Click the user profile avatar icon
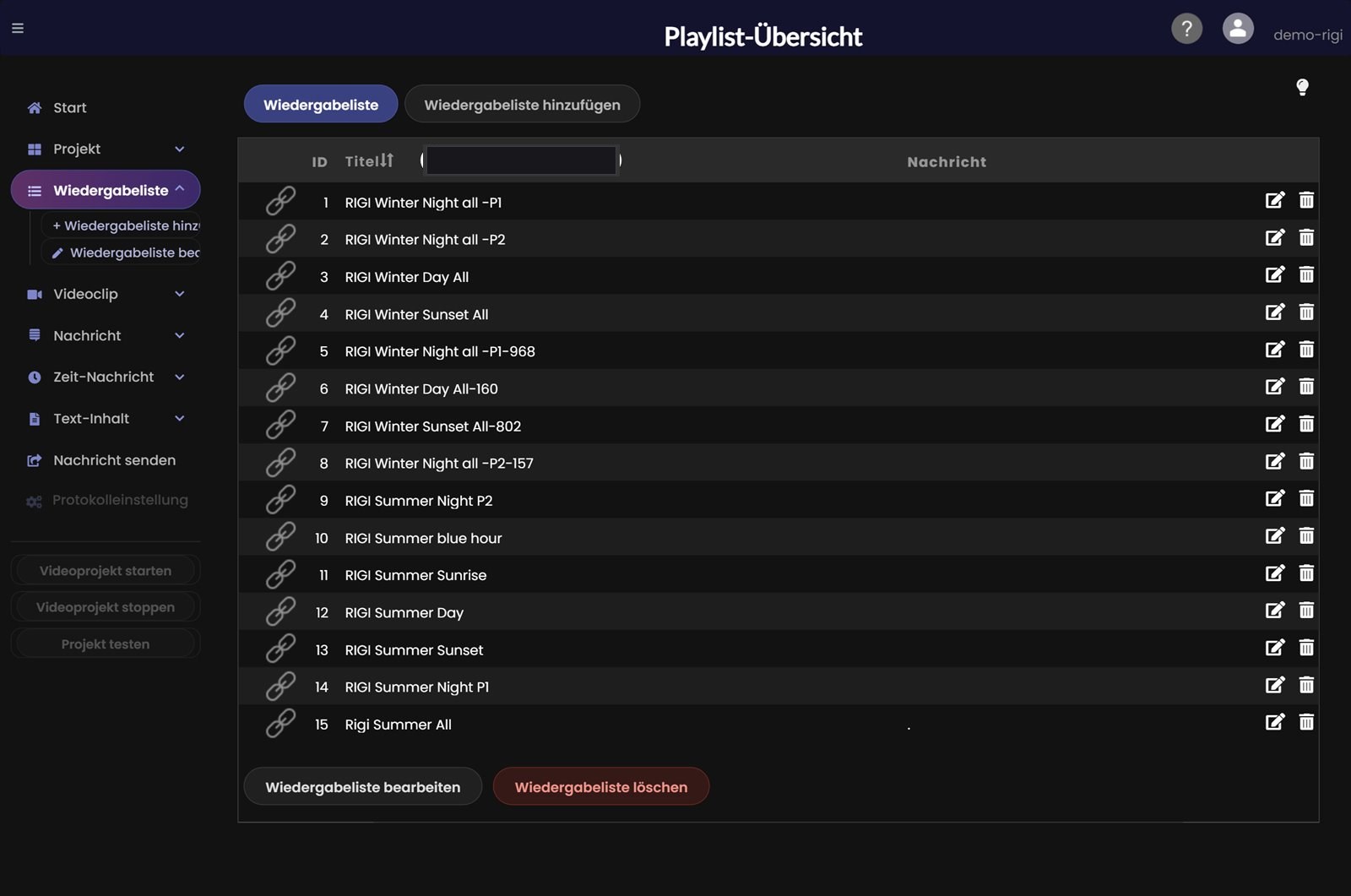This screenshot has width=1351, height=896. [x=1238, y=29]
